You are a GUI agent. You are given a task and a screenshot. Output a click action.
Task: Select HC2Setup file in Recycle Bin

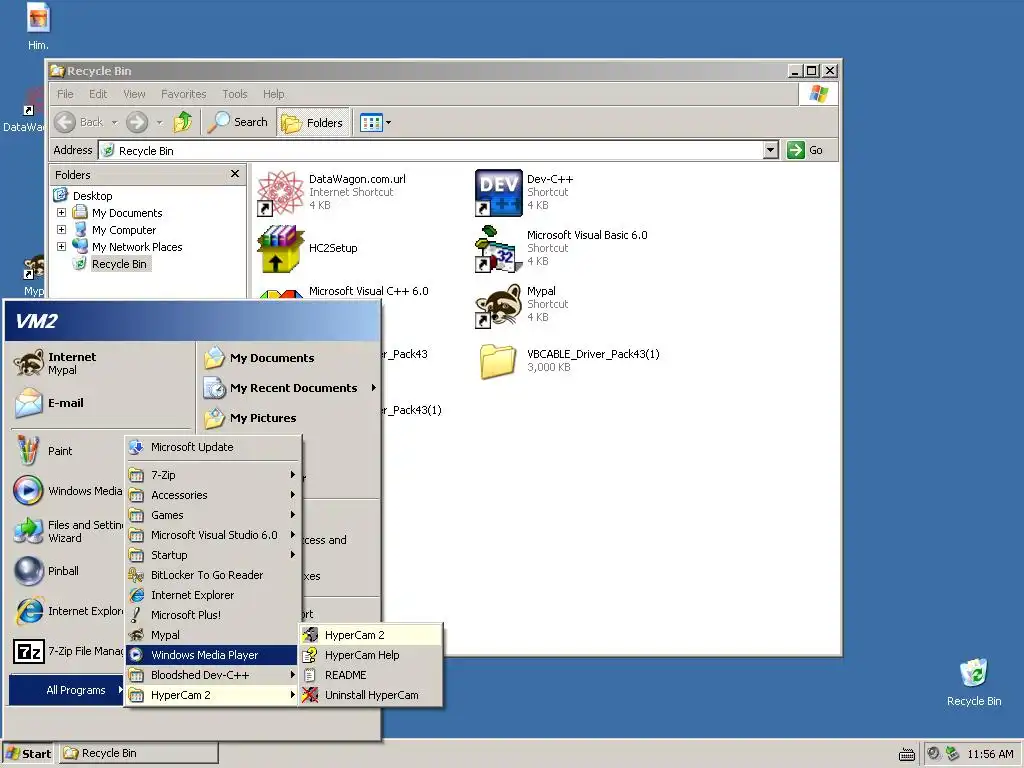pyautogui.click(x=308, y=248)
